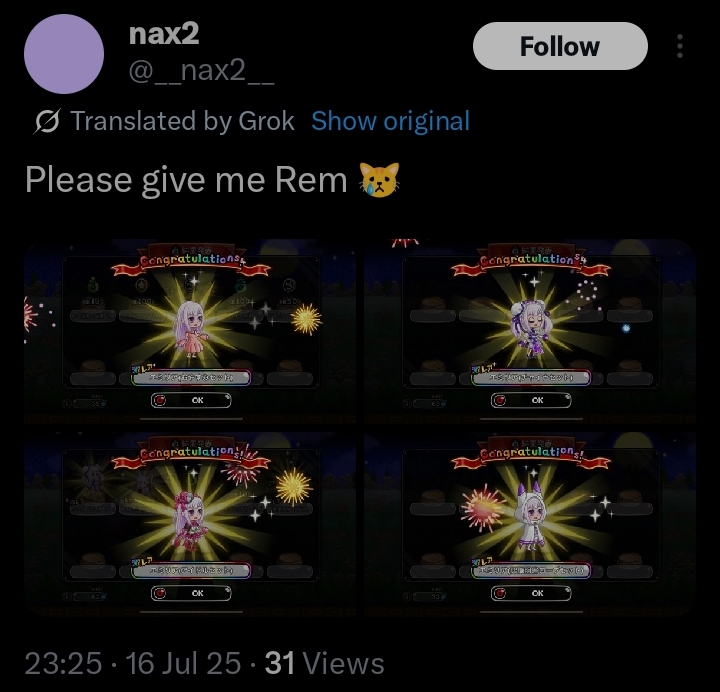
Task: Click the Grok translation icon
Action: (47, 121)
